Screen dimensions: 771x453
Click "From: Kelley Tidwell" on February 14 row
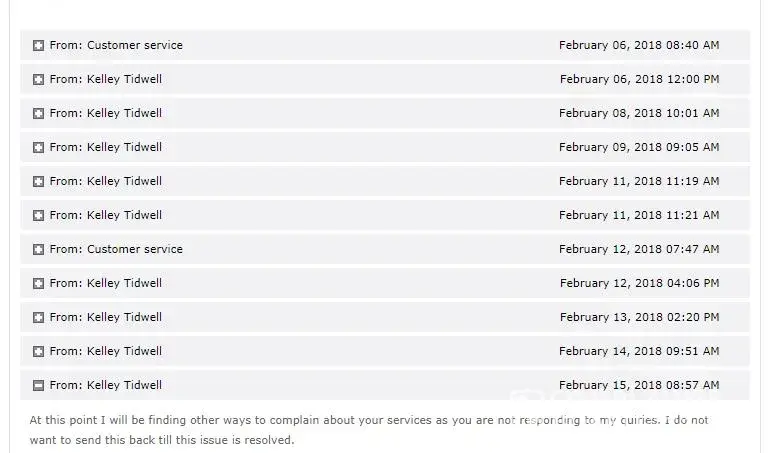point(105,351)
